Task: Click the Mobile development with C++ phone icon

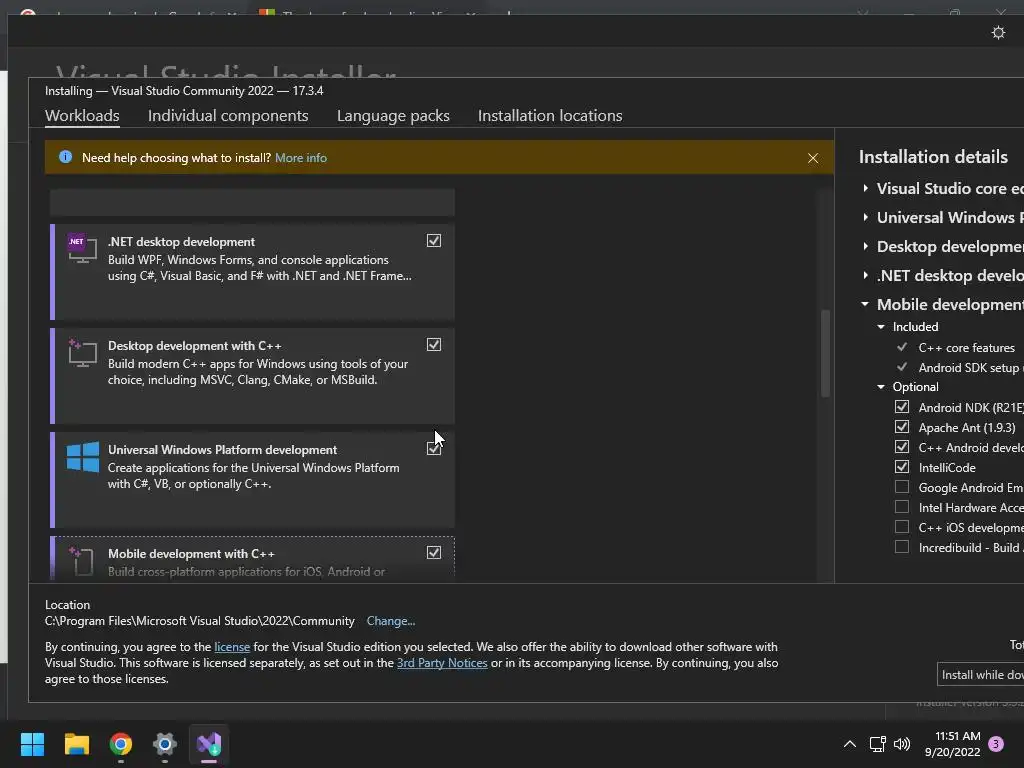Action: pos(82,561)
